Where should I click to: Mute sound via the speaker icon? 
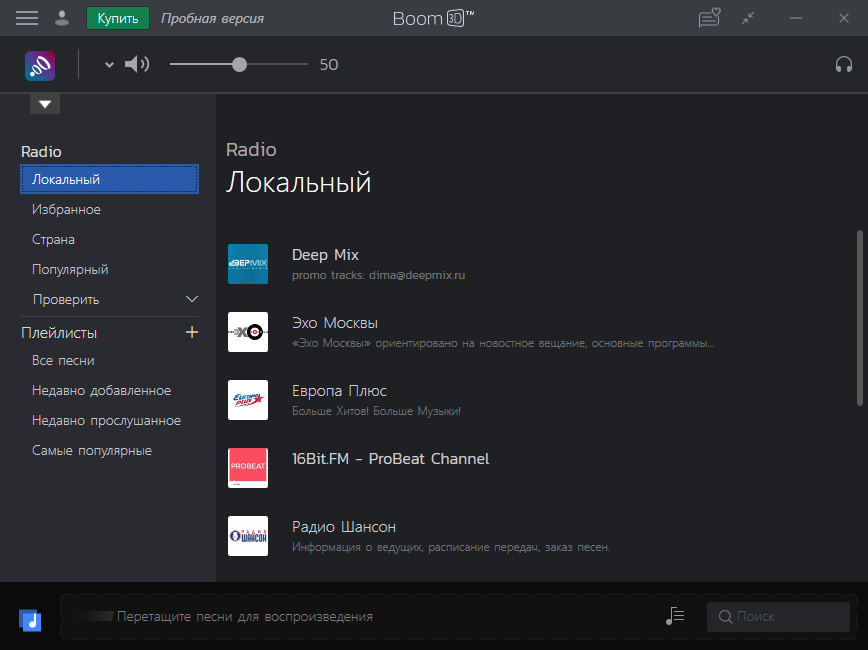136,64
